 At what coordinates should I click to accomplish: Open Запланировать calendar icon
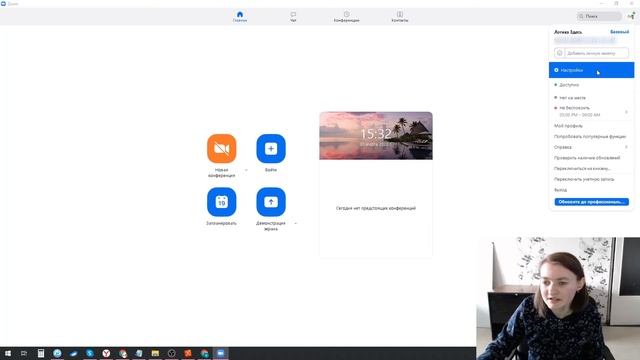pos(222,202)
